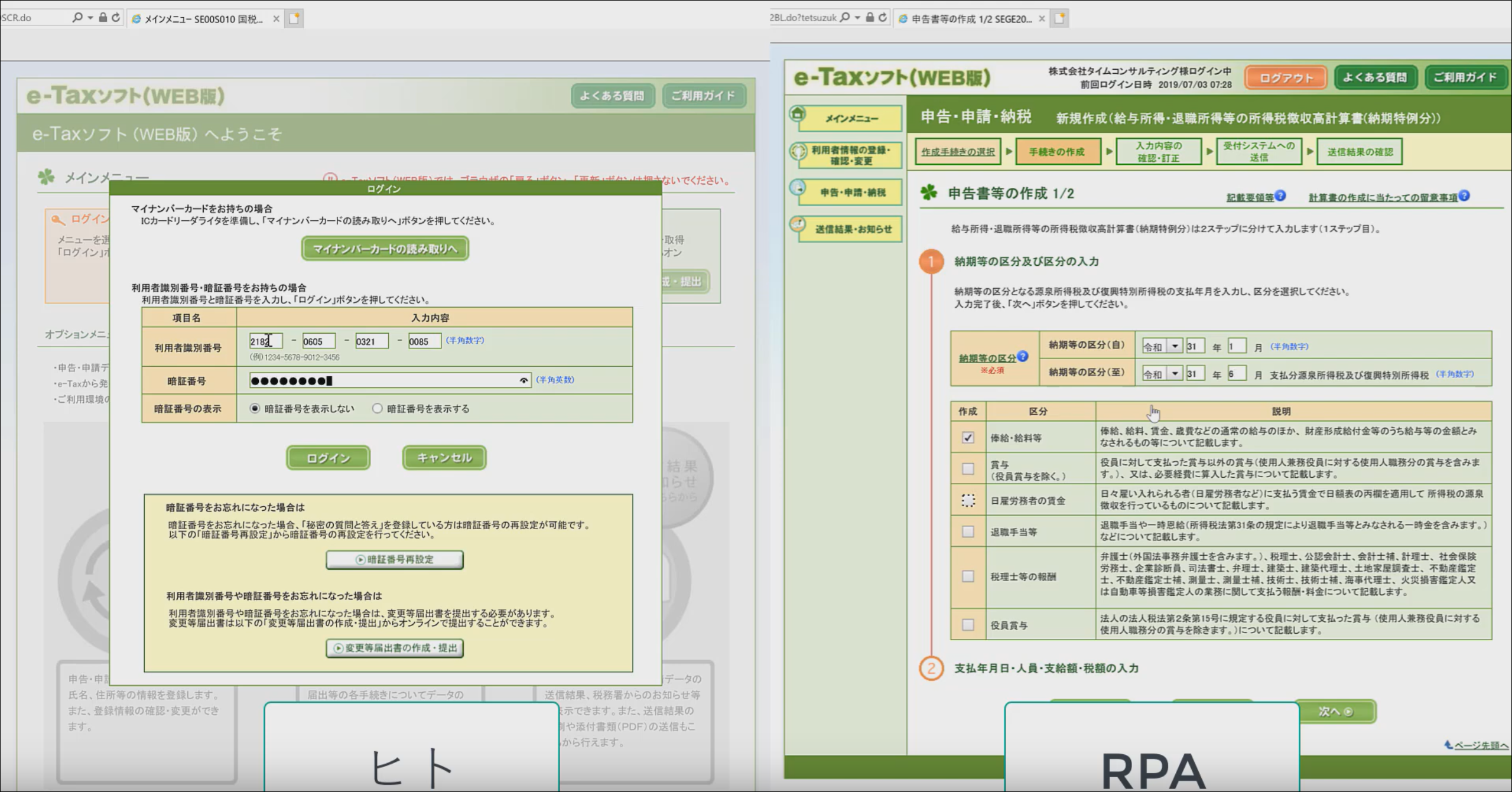Click the 暗証番号 password field
The image size is (1512, 792).
point(390,380)
